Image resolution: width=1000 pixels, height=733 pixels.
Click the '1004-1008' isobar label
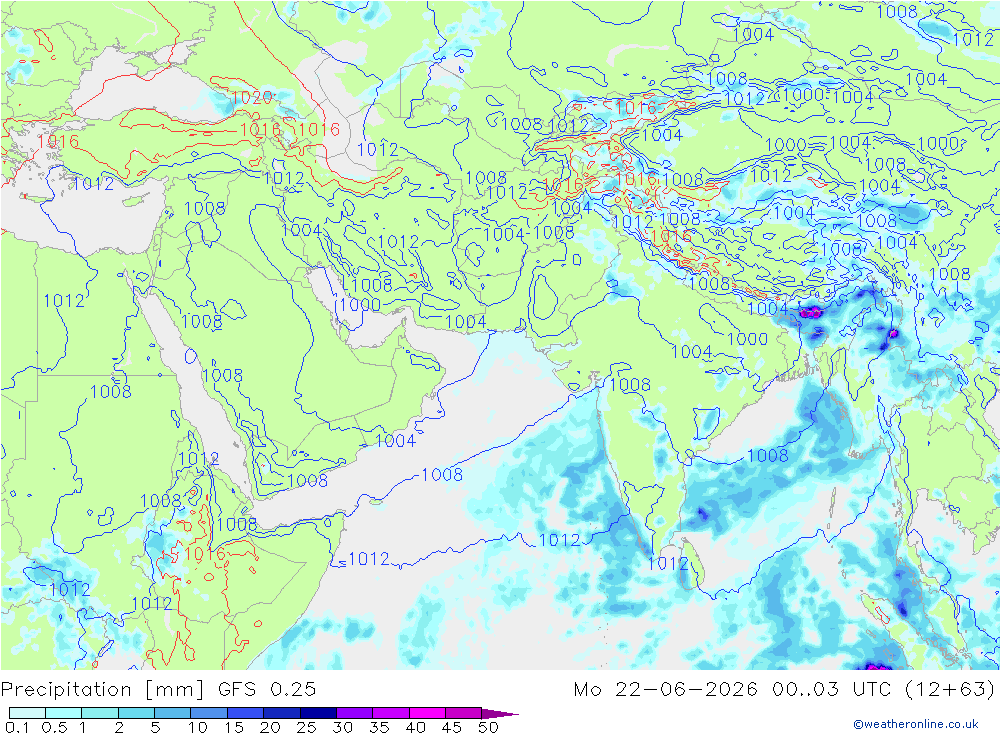pyautogui.click(x=529, y=233)
